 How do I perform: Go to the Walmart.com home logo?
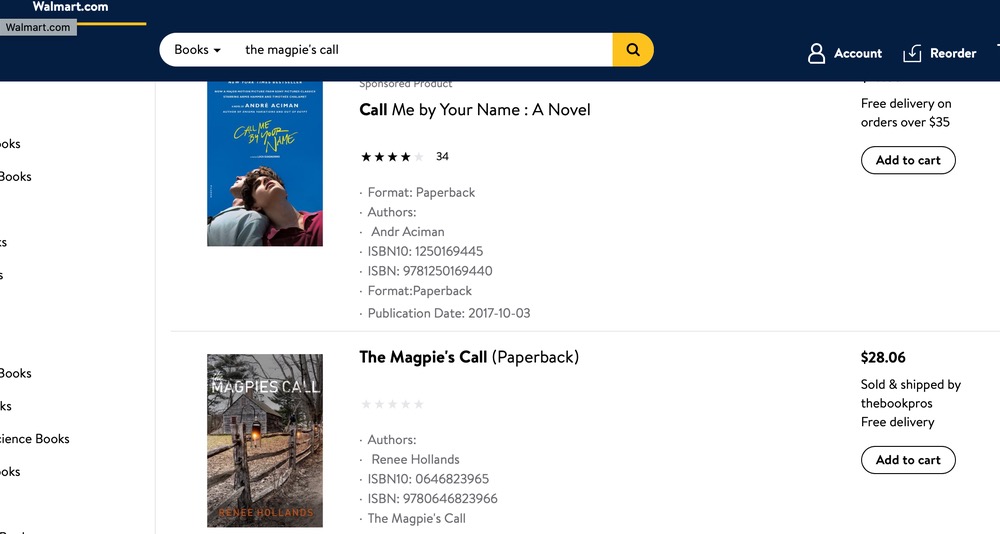click(70, 7)
